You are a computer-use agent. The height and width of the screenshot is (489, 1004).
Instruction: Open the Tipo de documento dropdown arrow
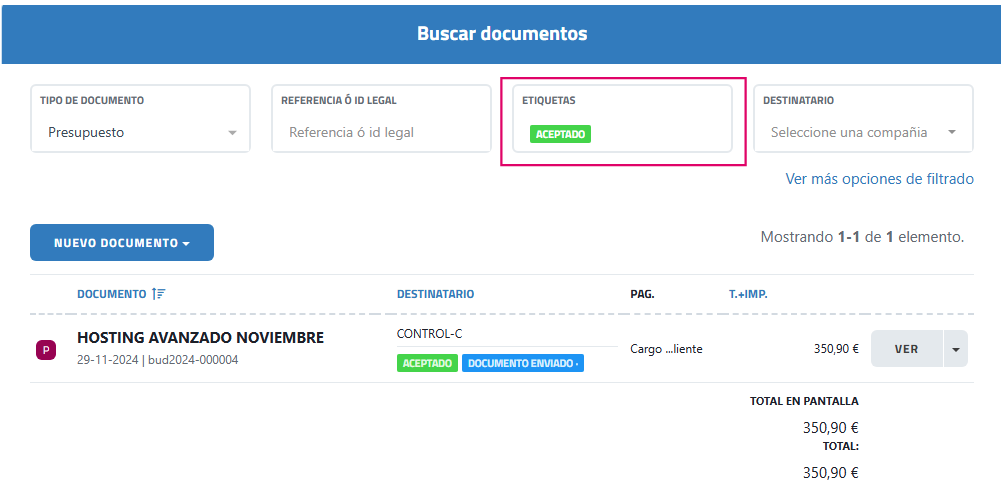tap(232, 133)
